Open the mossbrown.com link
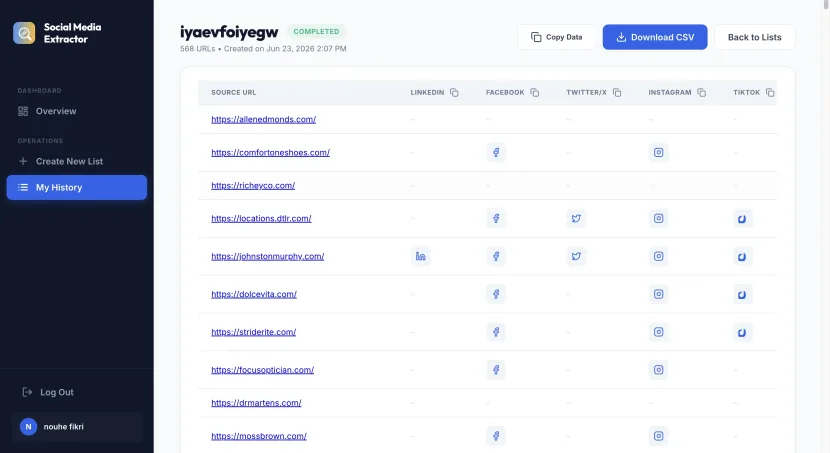The width and height of the screenshot is (830, 453). [259, 436]
